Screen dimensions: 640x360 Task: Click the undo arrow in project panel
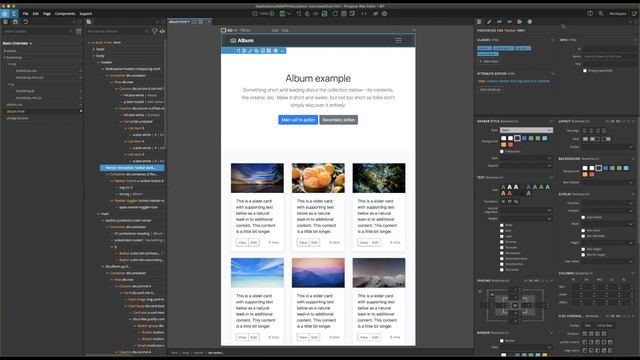25,22
